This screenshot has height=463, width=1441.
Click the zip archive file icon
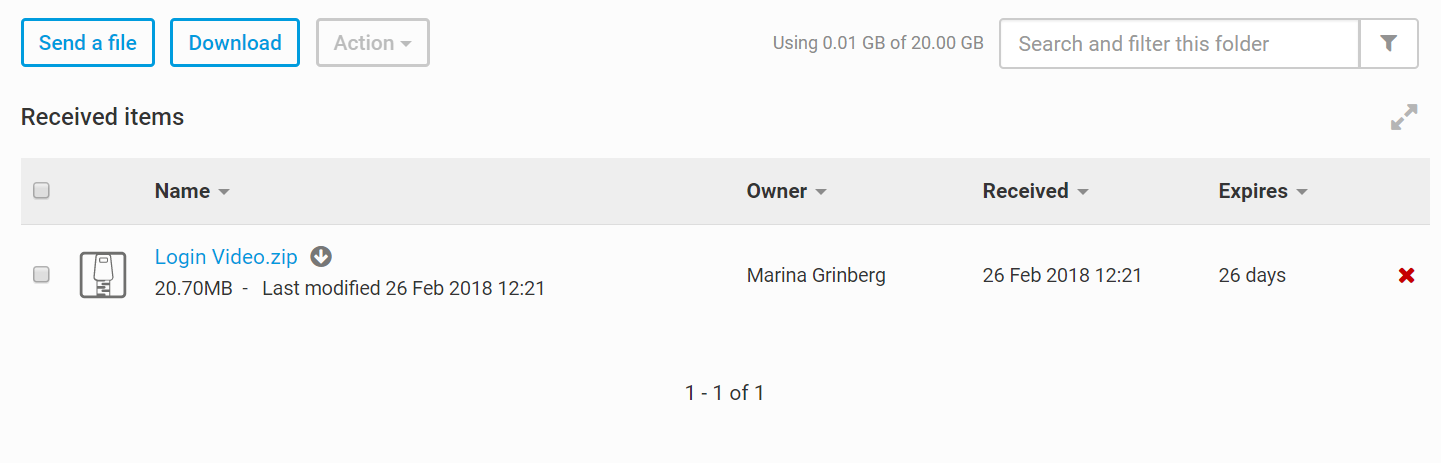(x=103, y=275)
